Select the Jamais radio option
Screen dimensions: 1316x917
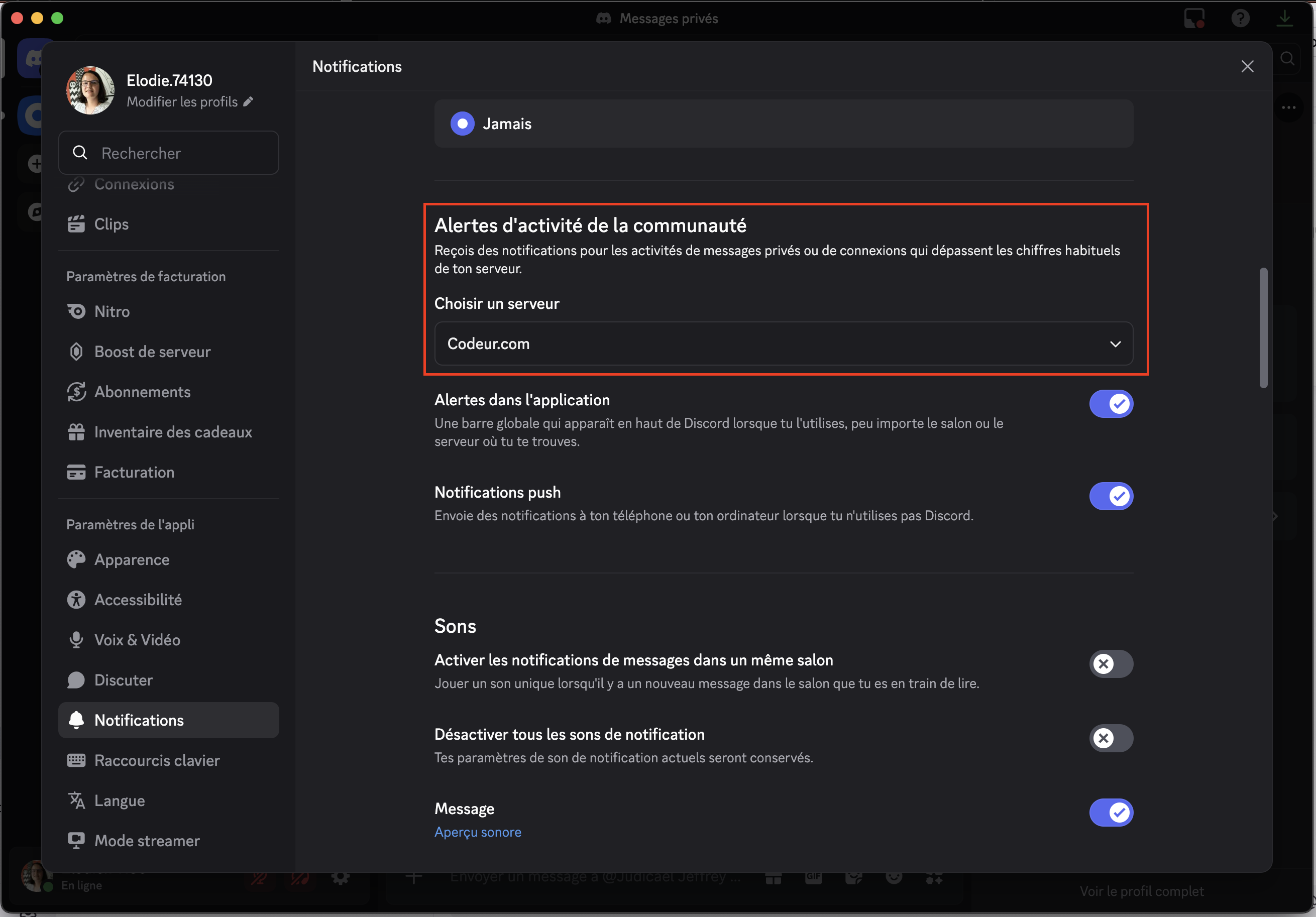coord(462,124)
